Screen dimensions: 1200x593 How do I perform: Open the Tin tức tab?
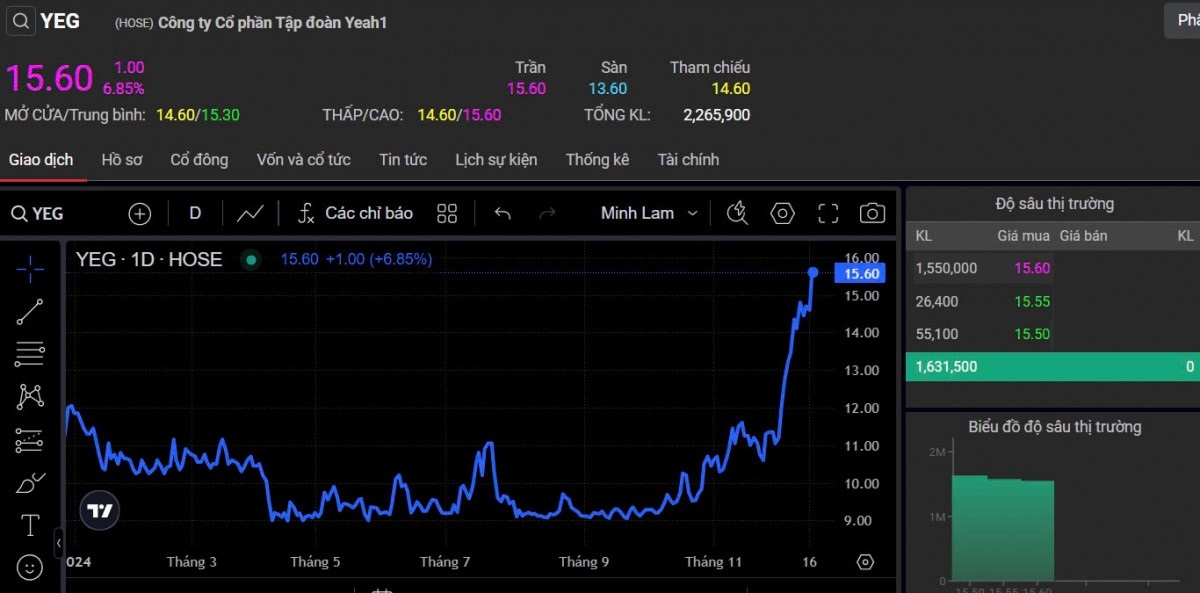click(403, 159)
